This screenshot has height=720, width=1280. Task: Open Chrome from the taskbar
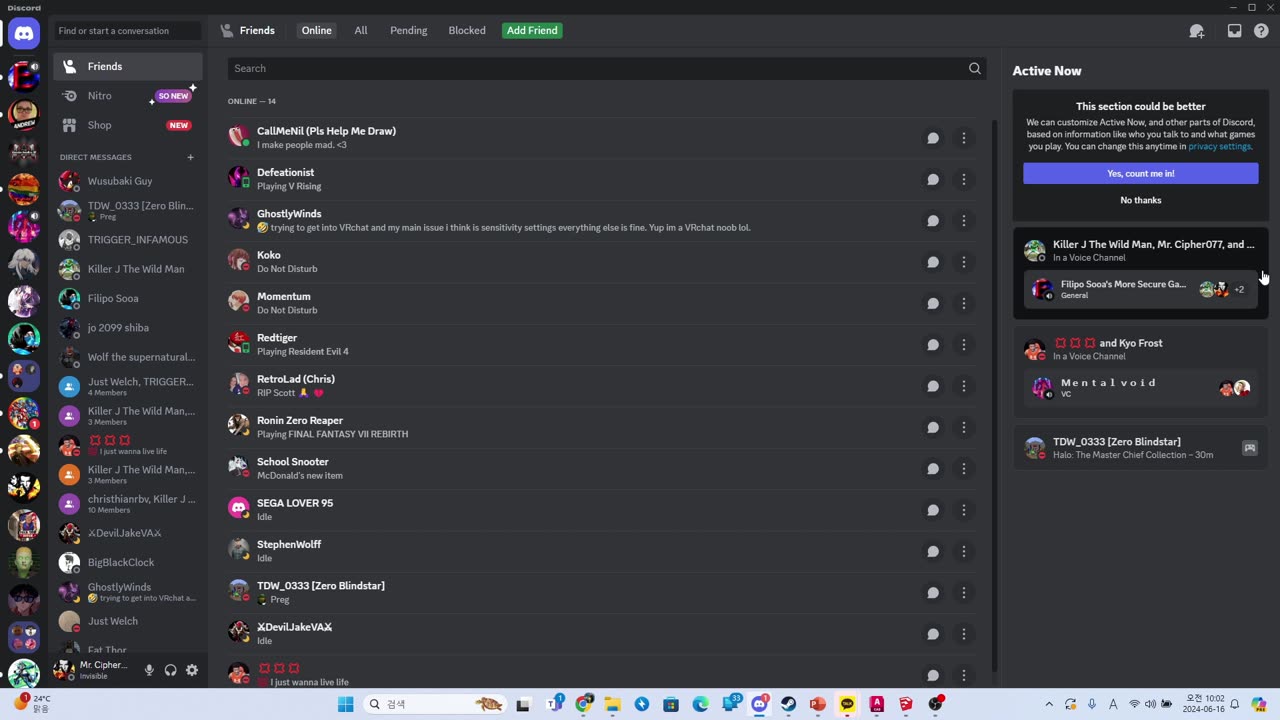click(584, 704)
